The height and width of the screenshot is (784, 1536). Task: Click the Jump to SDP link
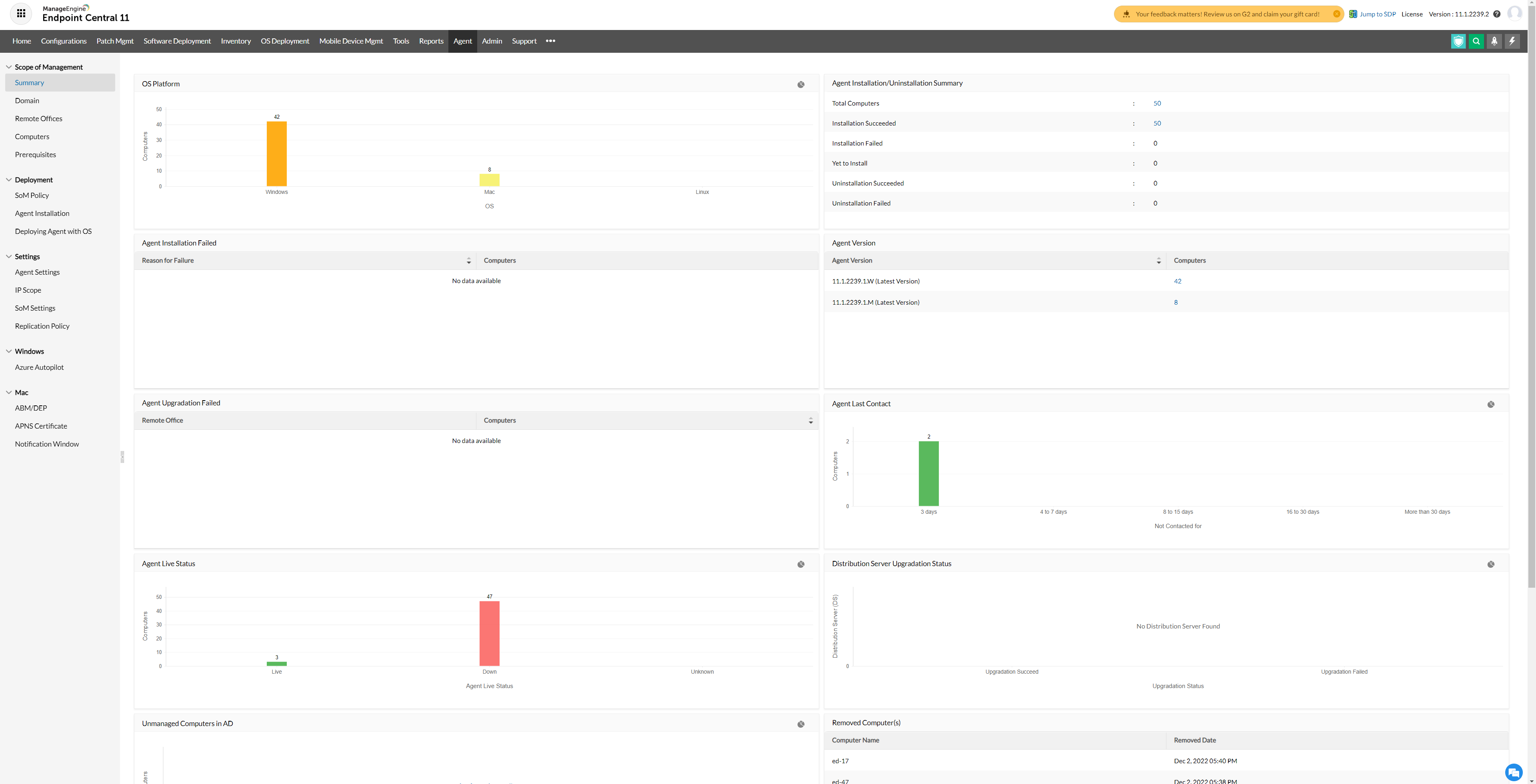pos(1377,14)
